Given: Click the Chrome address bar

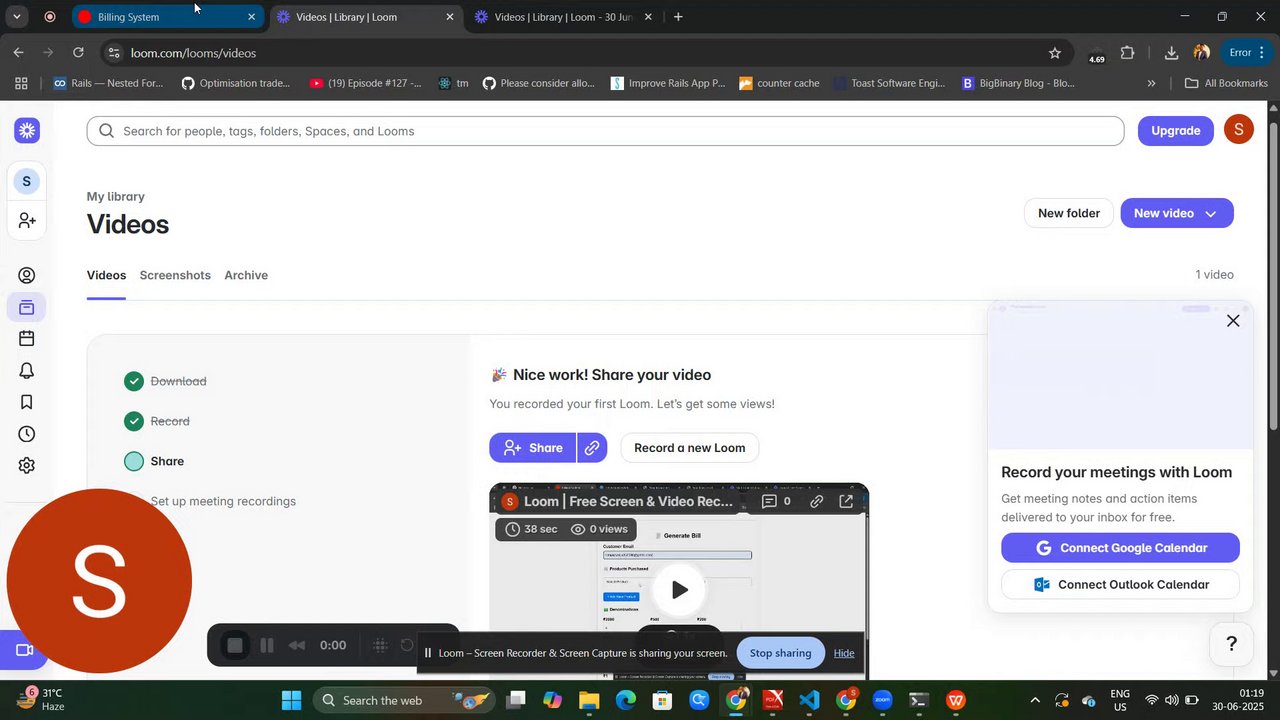Looking at the screenshot, I should 585,53.
